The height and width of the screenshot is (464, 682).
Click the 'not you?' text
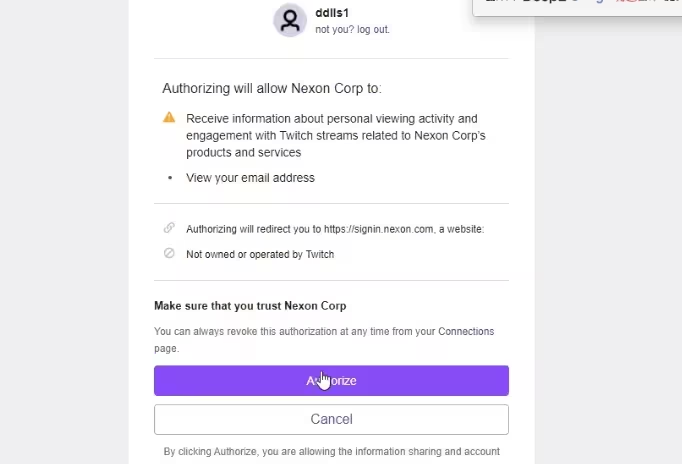pos(335,30)
